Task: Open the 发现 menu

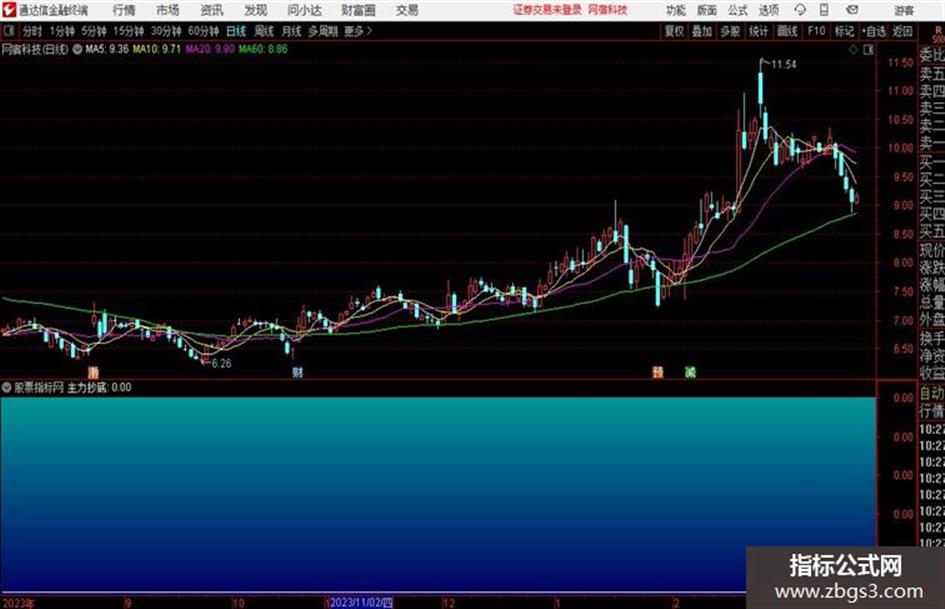Action: pyautogui.click(x=256, y=10)
